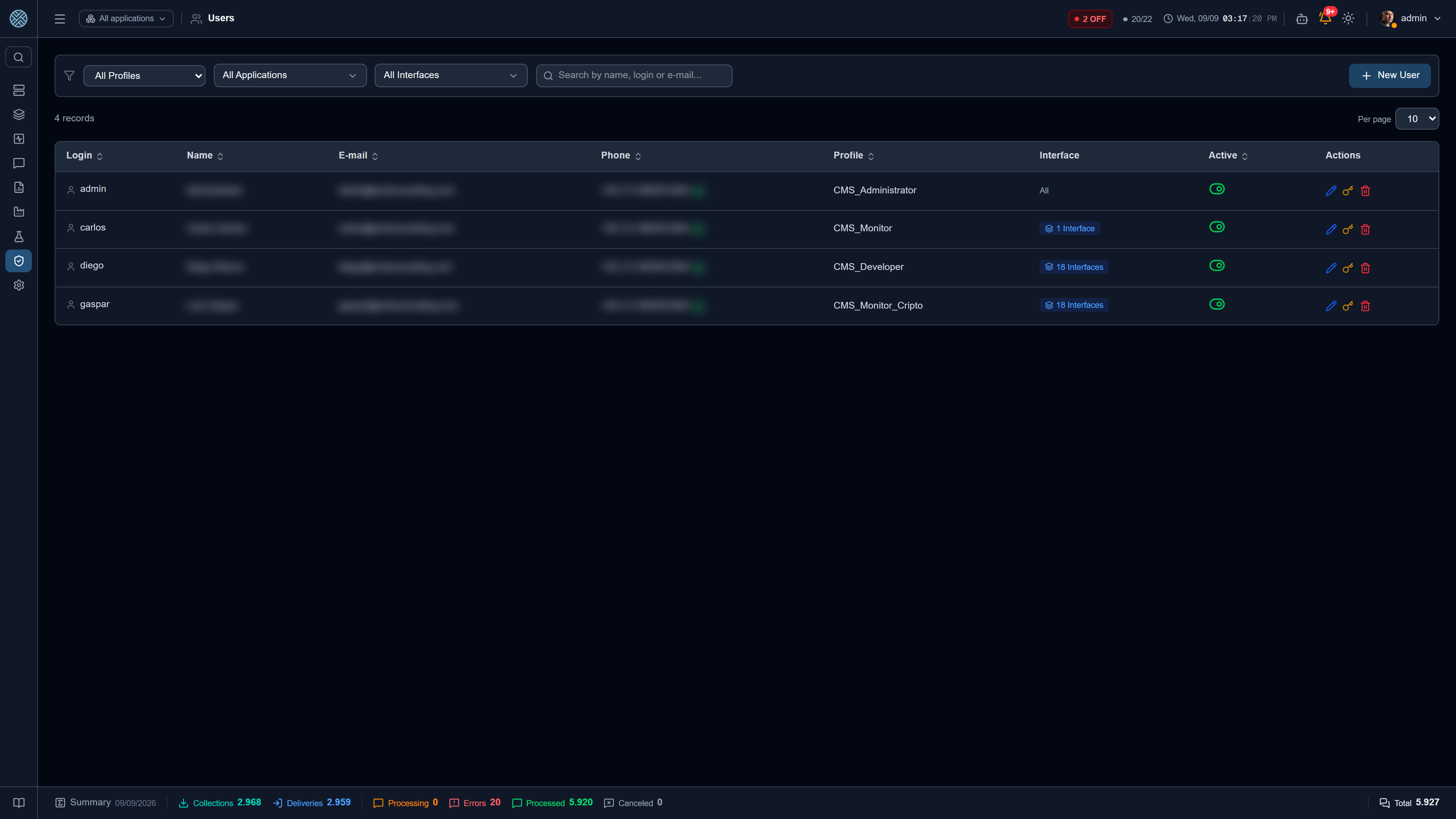Screen dimensions: 1456x819
Task: Open the sidebar search icon
Action: pos(19,57)
